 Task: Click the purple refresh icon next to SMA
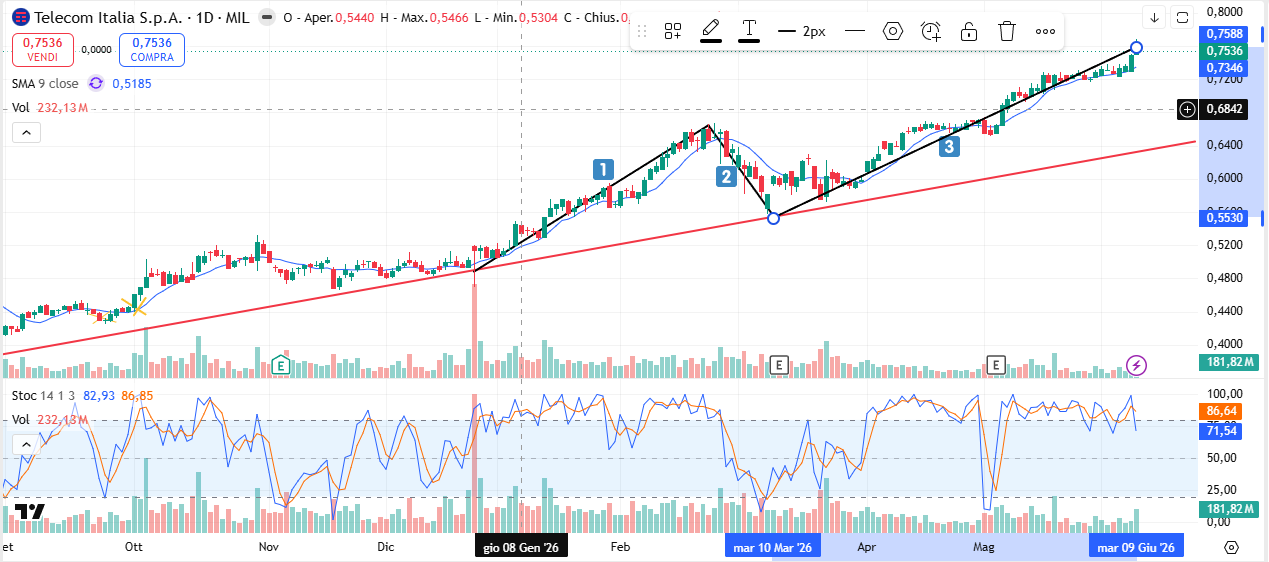pyautogui.click(x=96, y=84)
